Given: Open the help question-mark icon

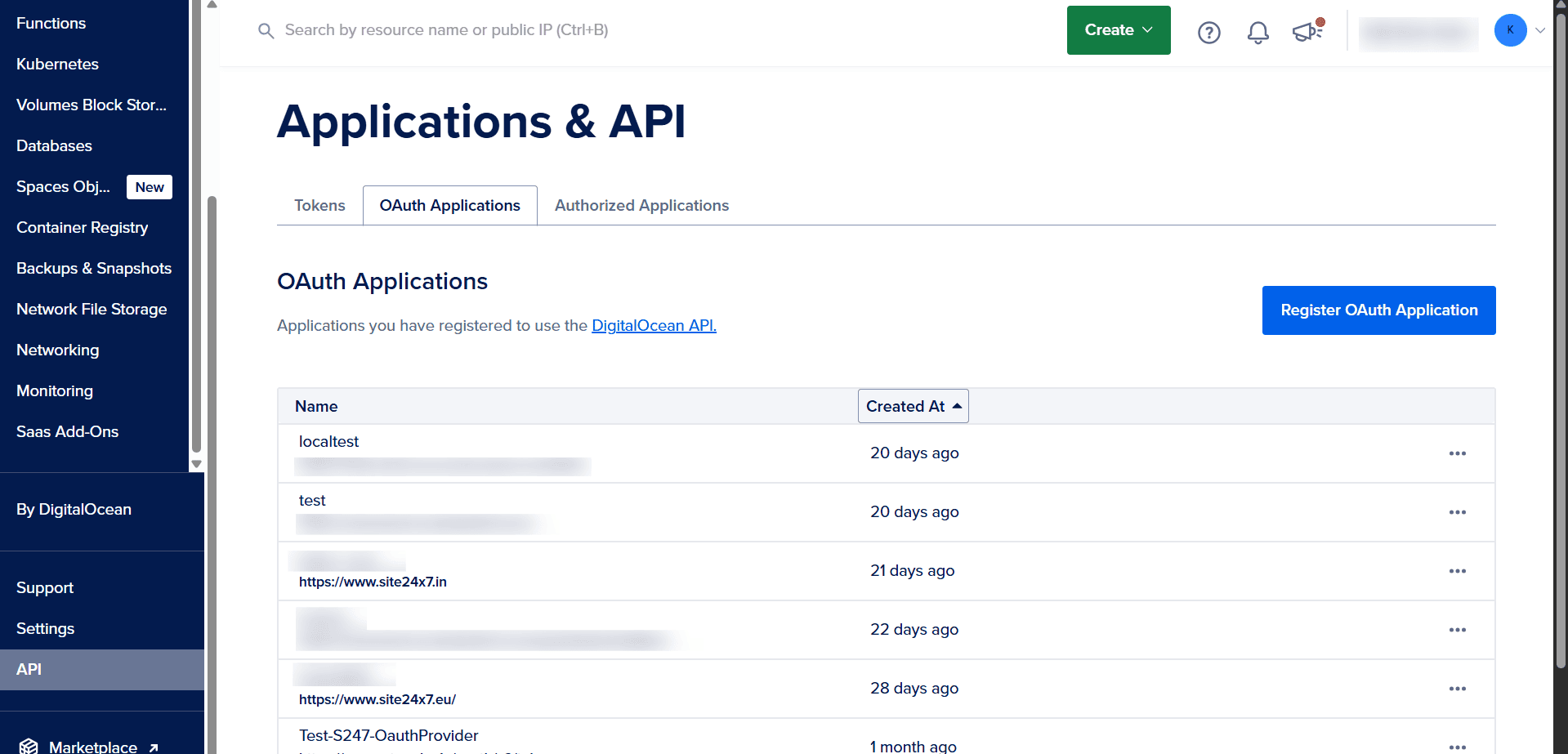Looking at the screenshot, I should [1208, 33].
